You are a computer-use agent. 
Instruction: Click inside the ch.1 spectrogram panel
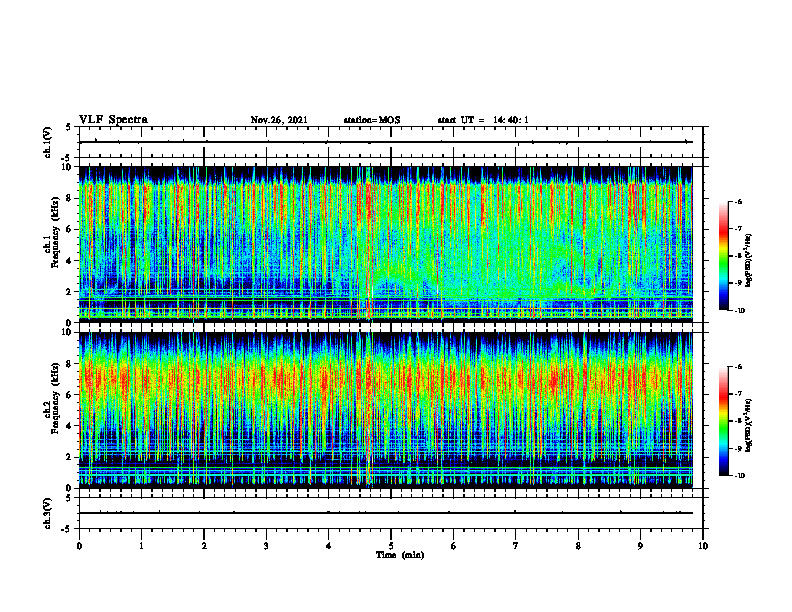pyautogui.click(x=386, y=244)
